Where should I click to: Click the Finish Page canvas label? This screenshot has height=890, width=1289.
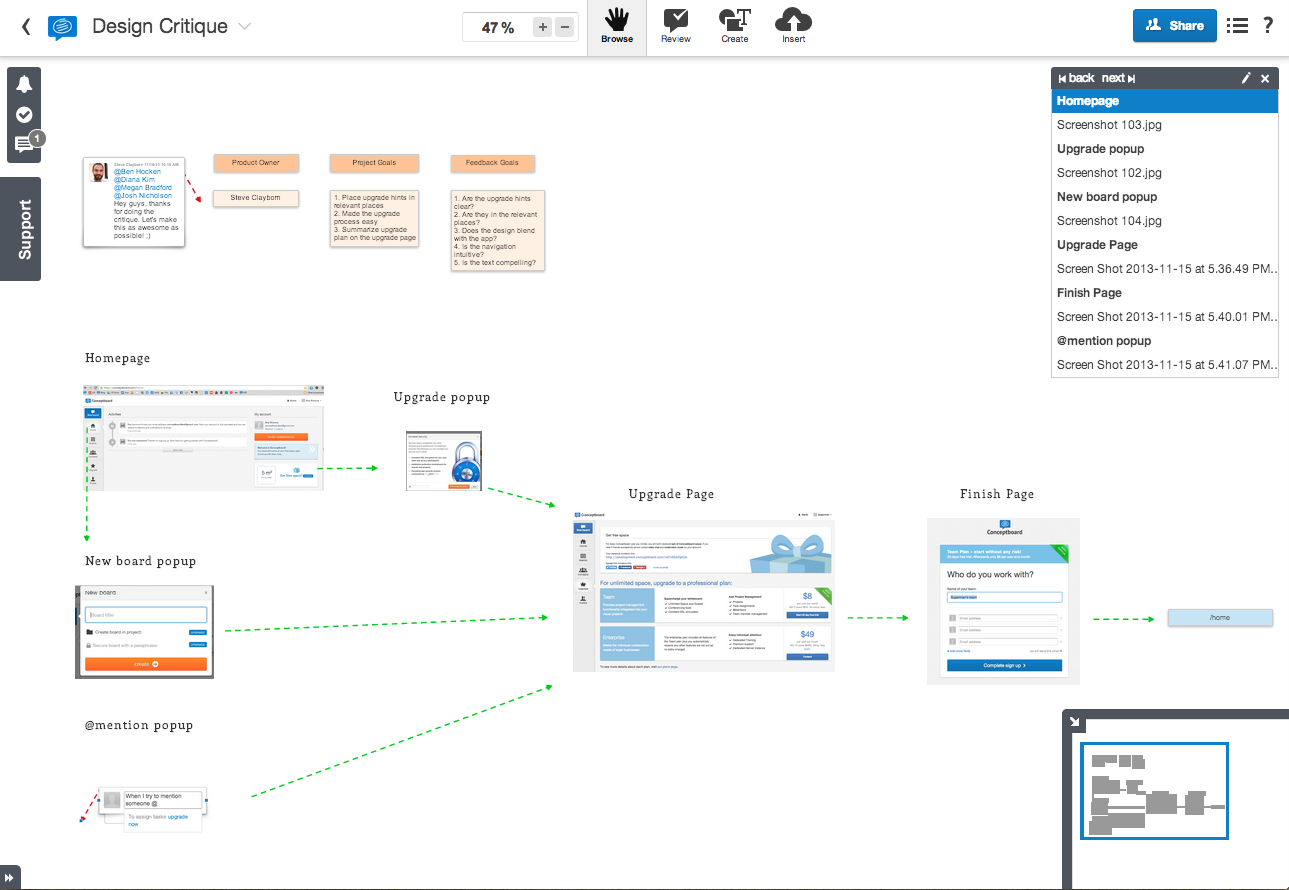coord(997,494)
